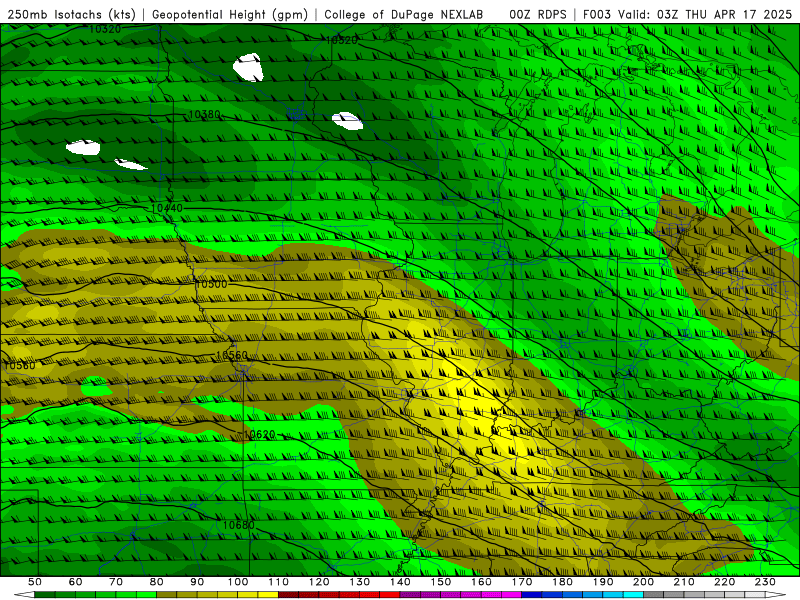Click the right arrow end of color bar
This screenshot has width=800, height=600.
[776, 594]
